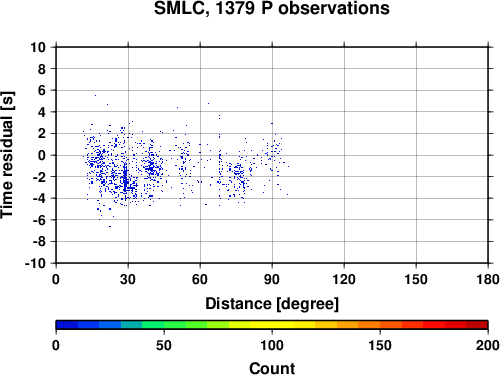Click the 'Time residual [s]' y-axis label

[7, 155]
